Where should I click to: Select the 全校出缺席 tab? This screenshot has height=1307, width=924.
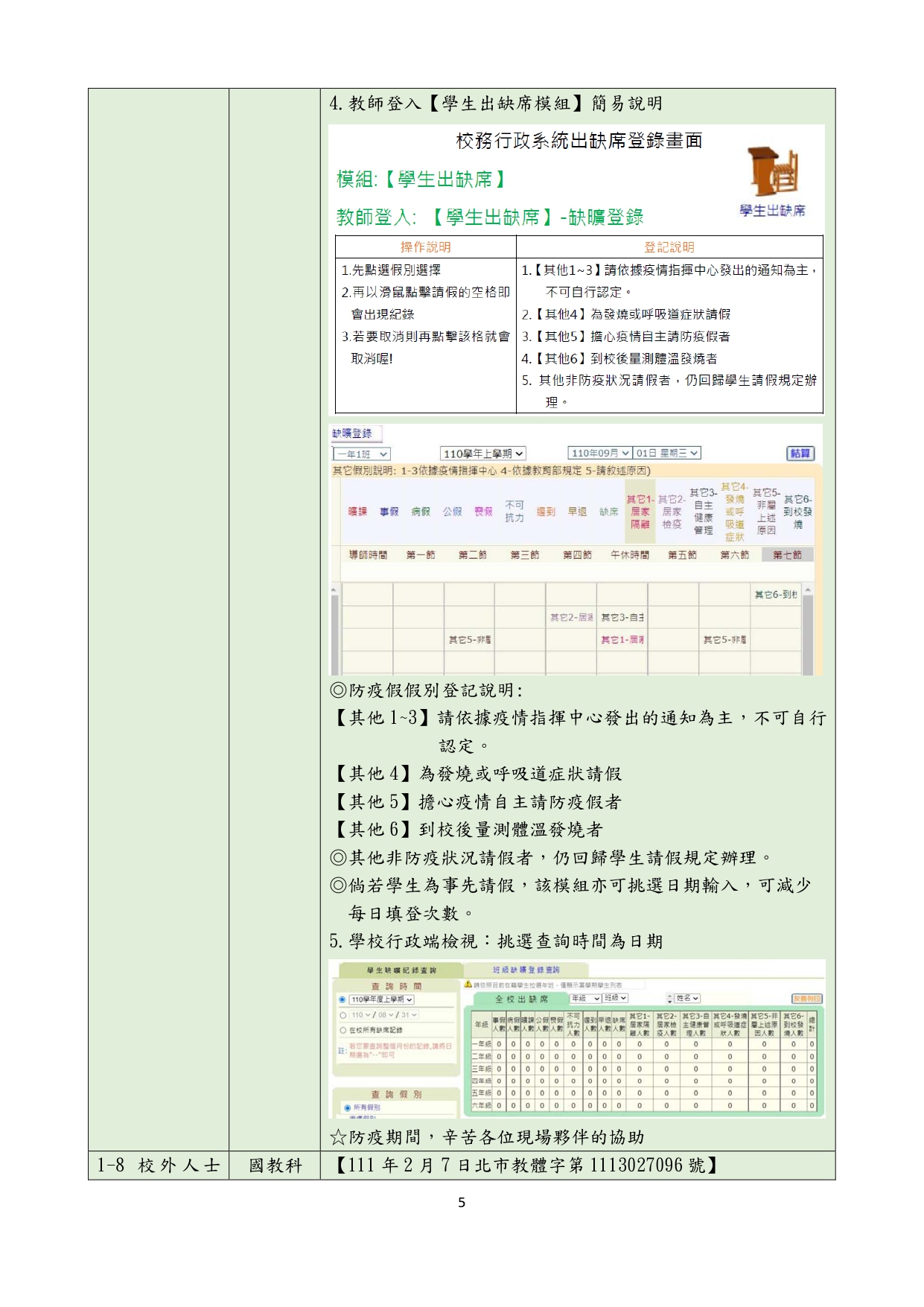pos(521,999)
